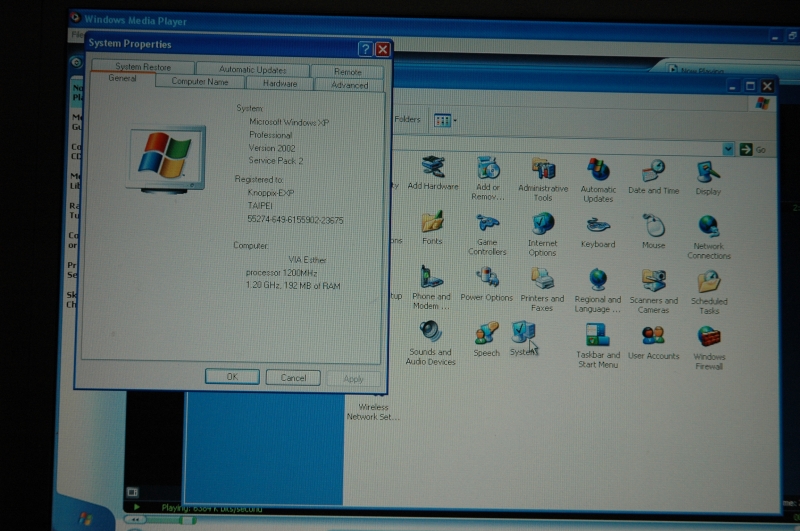Open the Views dropdown in Control Panel toolbar

(445, 121)
